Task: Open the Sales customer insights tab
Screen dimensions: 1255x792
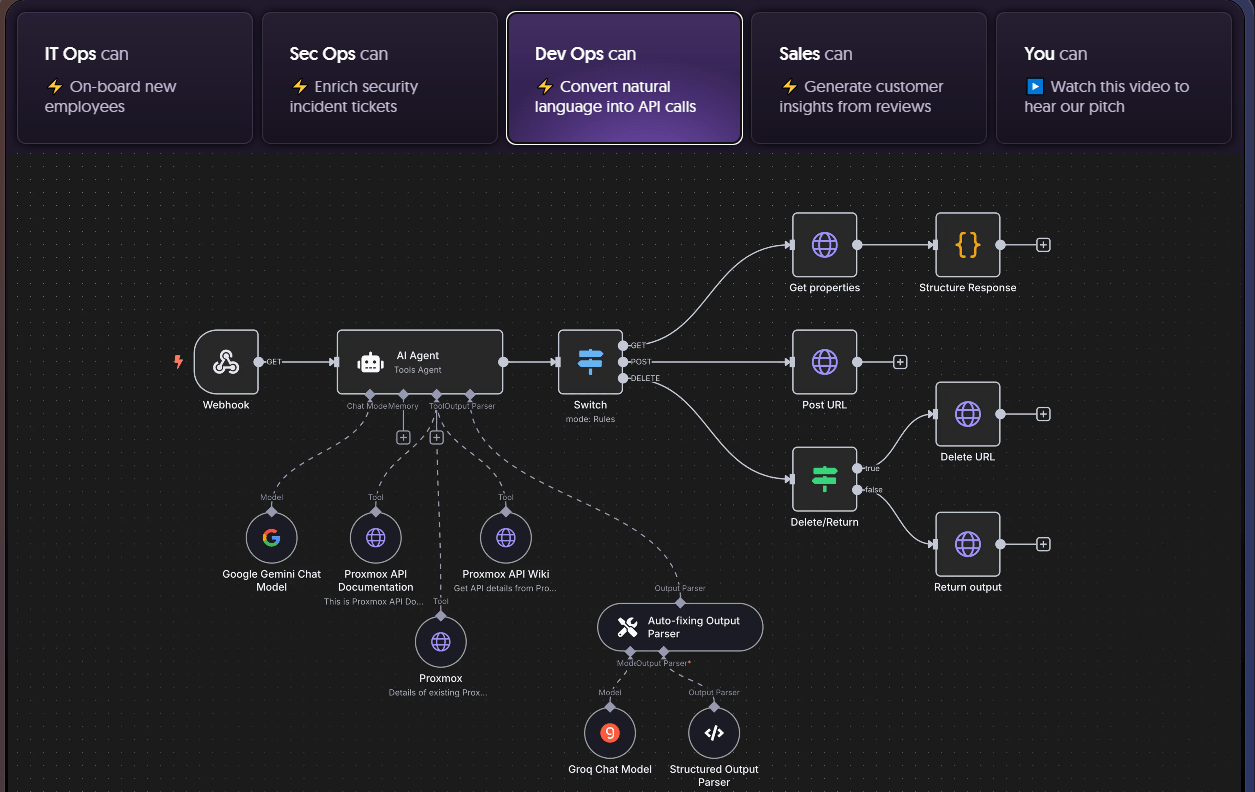Action: [x=869, y=78]
